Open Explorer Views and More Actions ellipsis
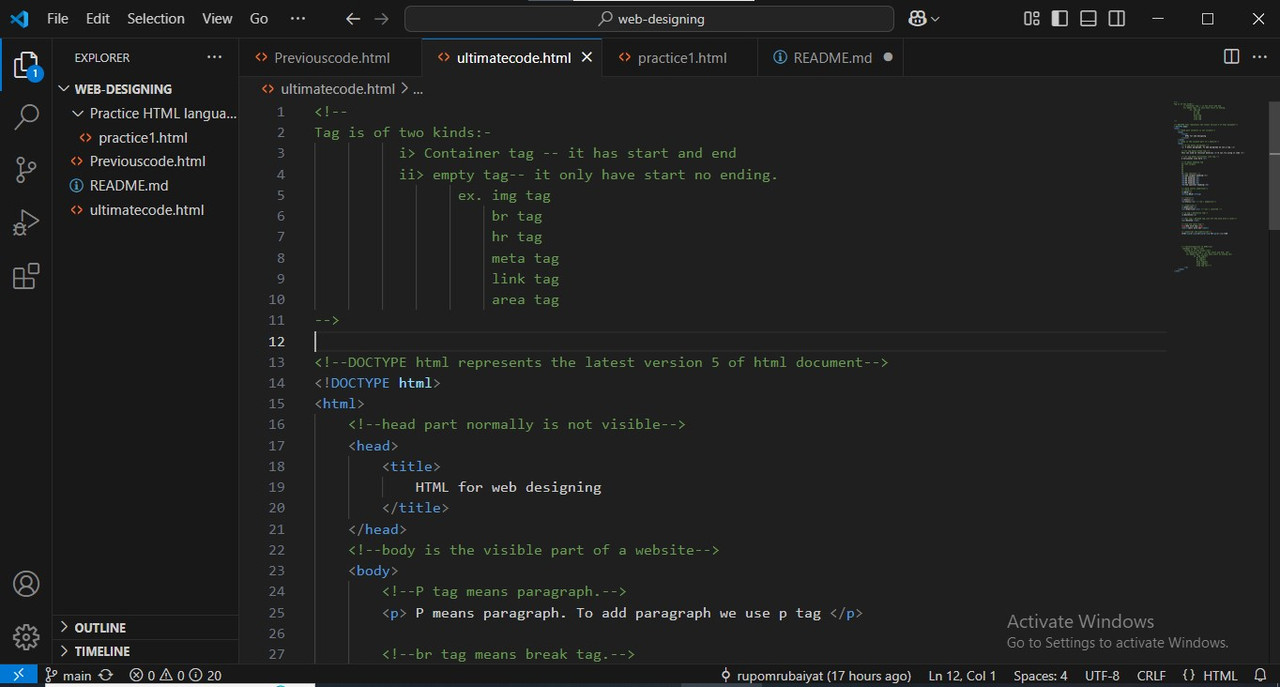The width and height of the screenshot is (1280, 687). 214,57
